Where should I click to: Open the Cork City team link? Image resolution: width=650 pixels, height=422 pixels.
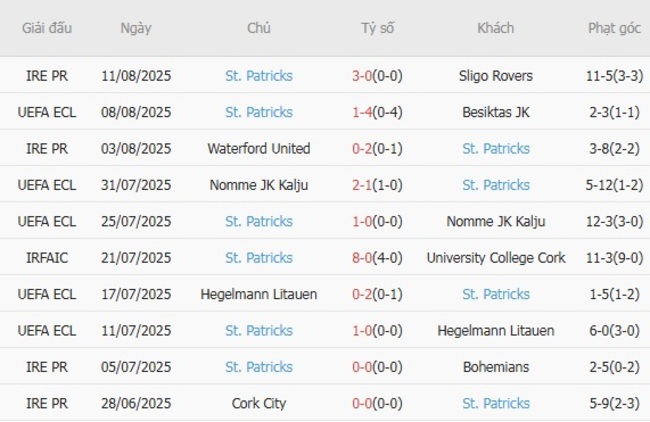tap(259, 403)
